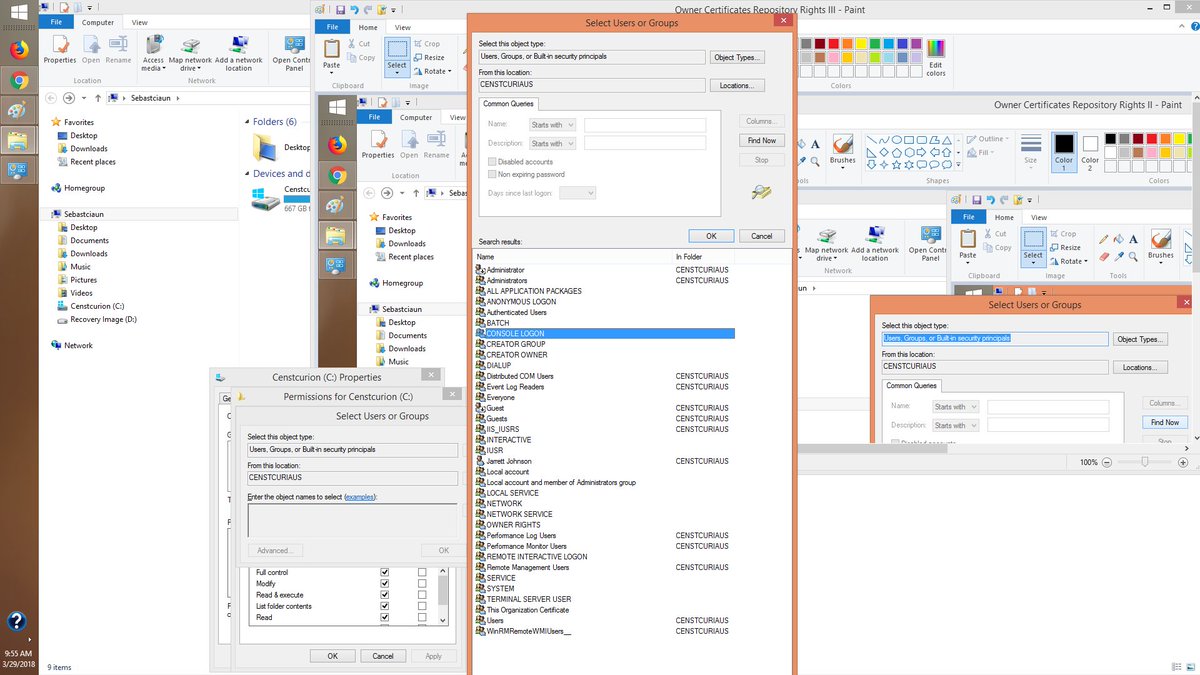
Task: Go up one level in outer Explorer address bar
Action: coord(97,98)
